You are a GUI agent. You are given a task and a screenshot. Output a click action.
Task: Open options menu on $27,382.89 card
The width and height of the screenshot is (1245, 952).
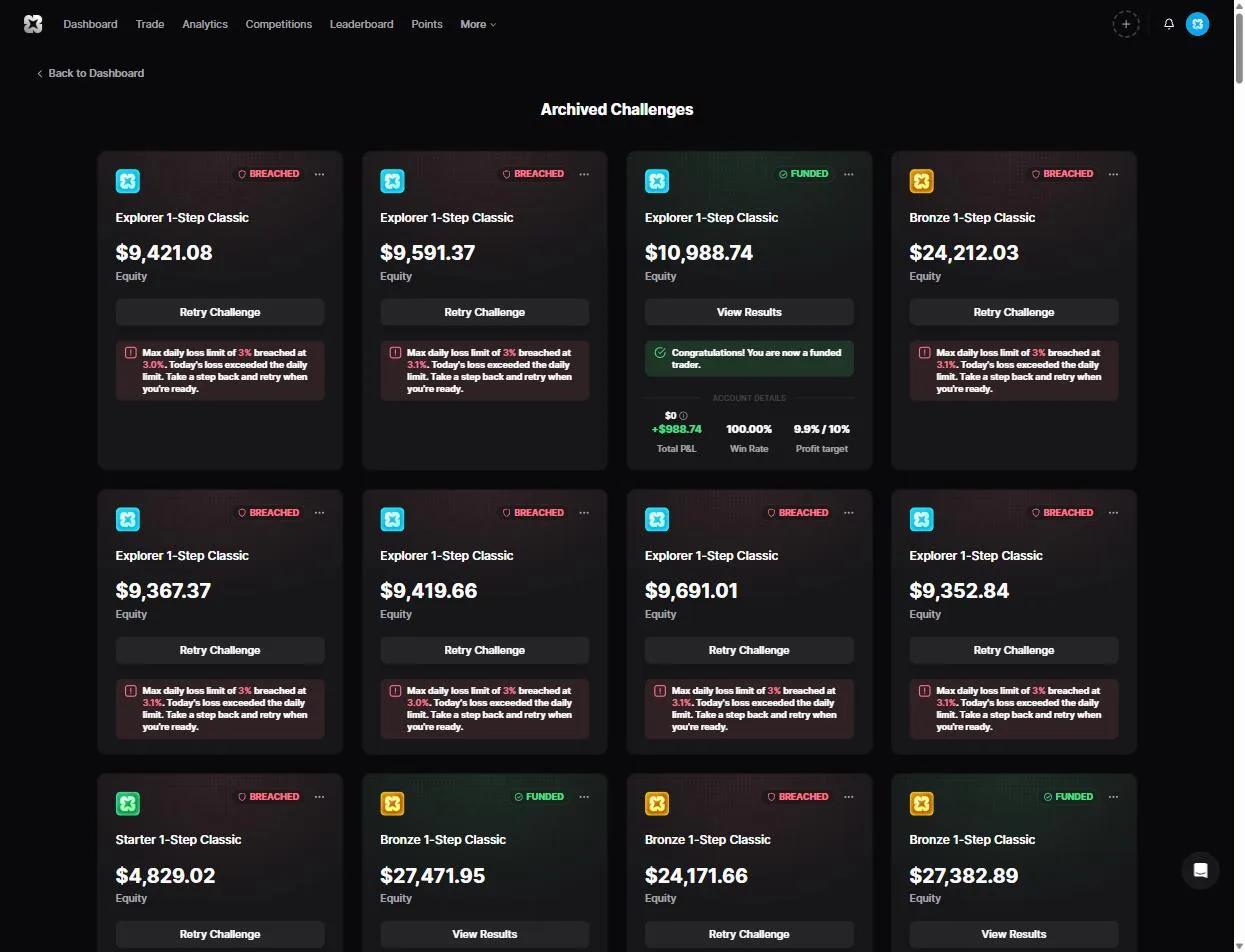pyautogui.click(x=1113, y=797)
